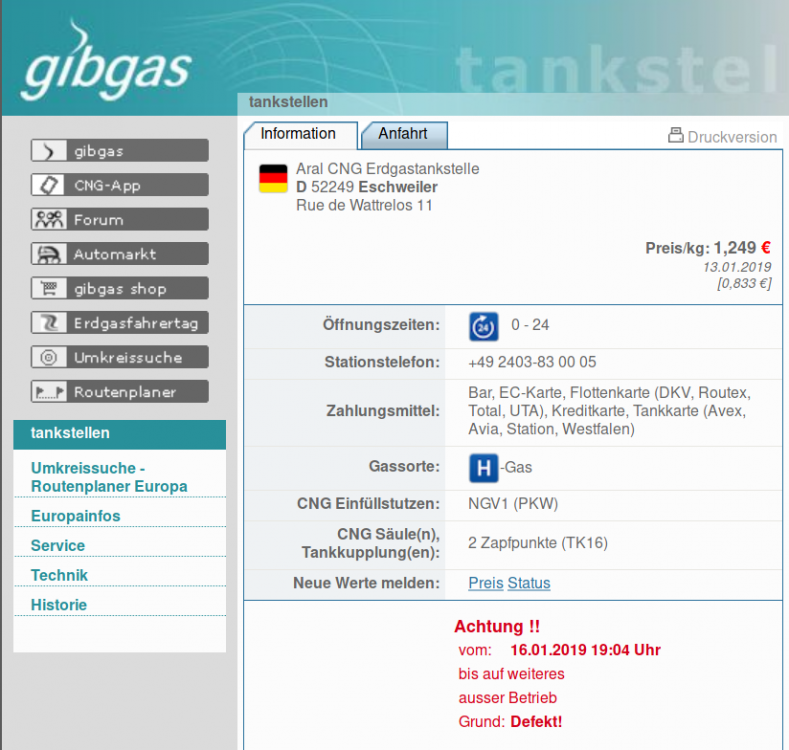Click the gibgas logo

coord(106,60)
